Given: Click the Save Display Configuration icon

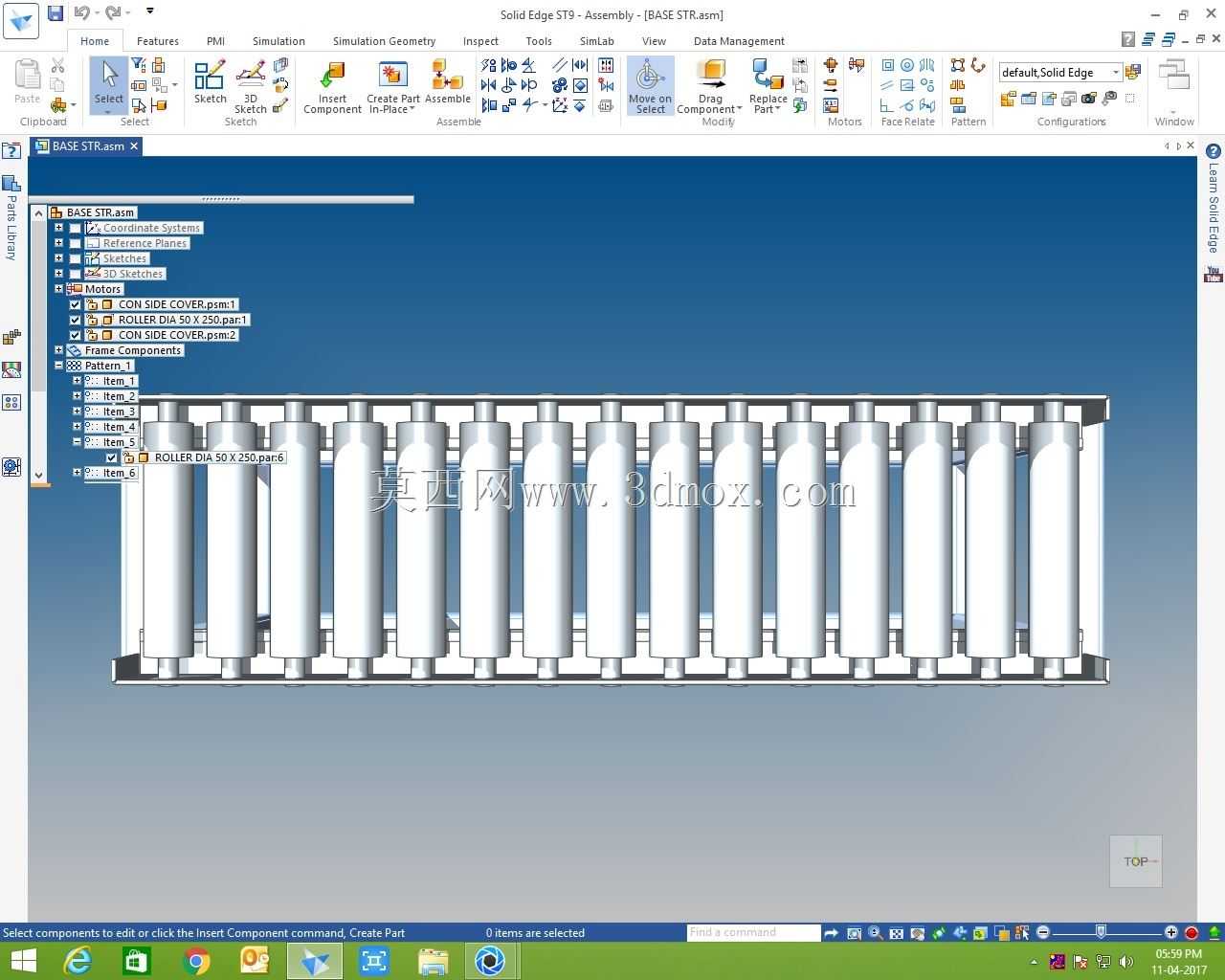Looking at the screenshot, I should [x=1134, y=72].
